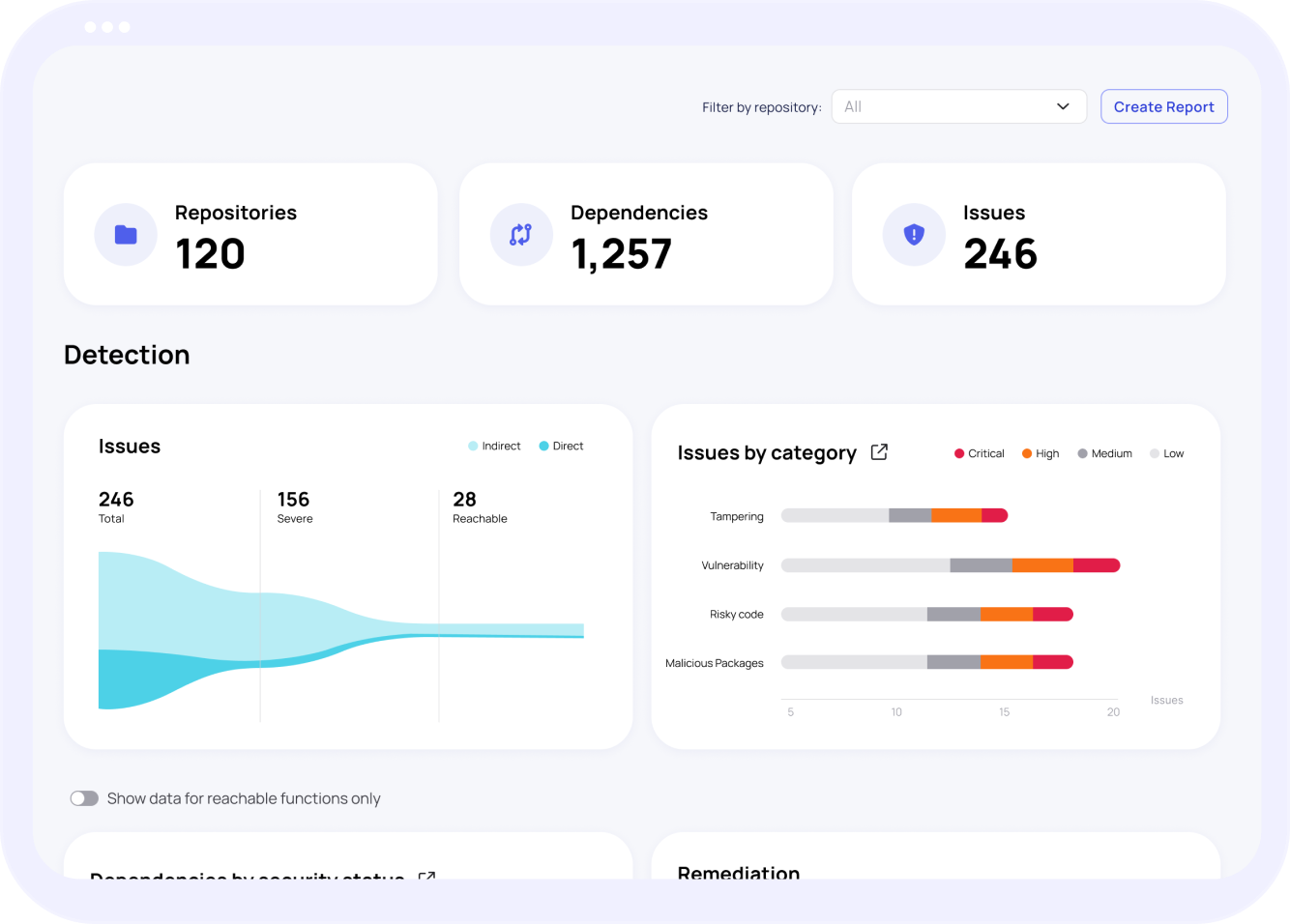
Task: Click the Repositories folder icon
Action: tap(126, 235)
